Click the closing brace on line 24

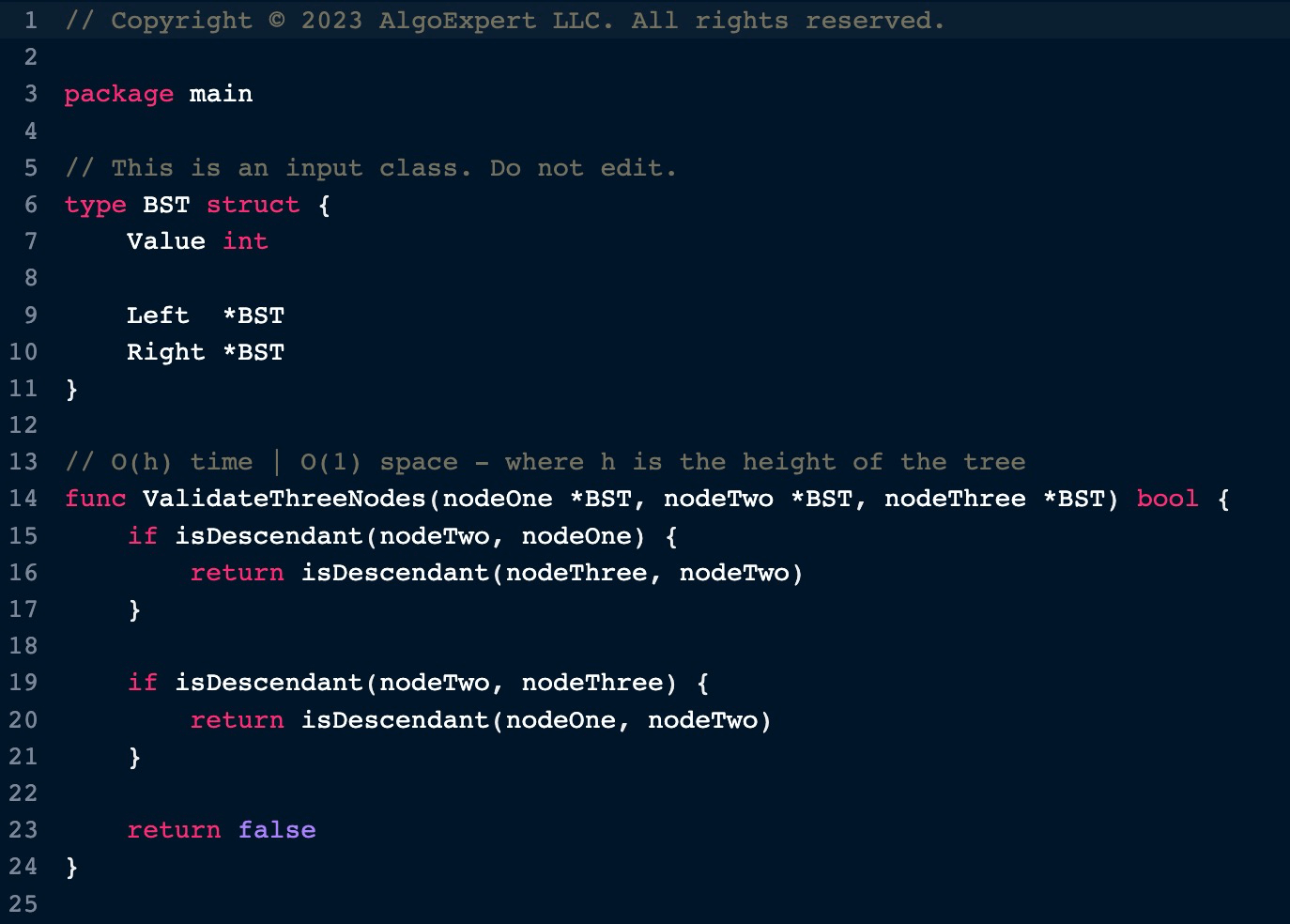point(71,867)
